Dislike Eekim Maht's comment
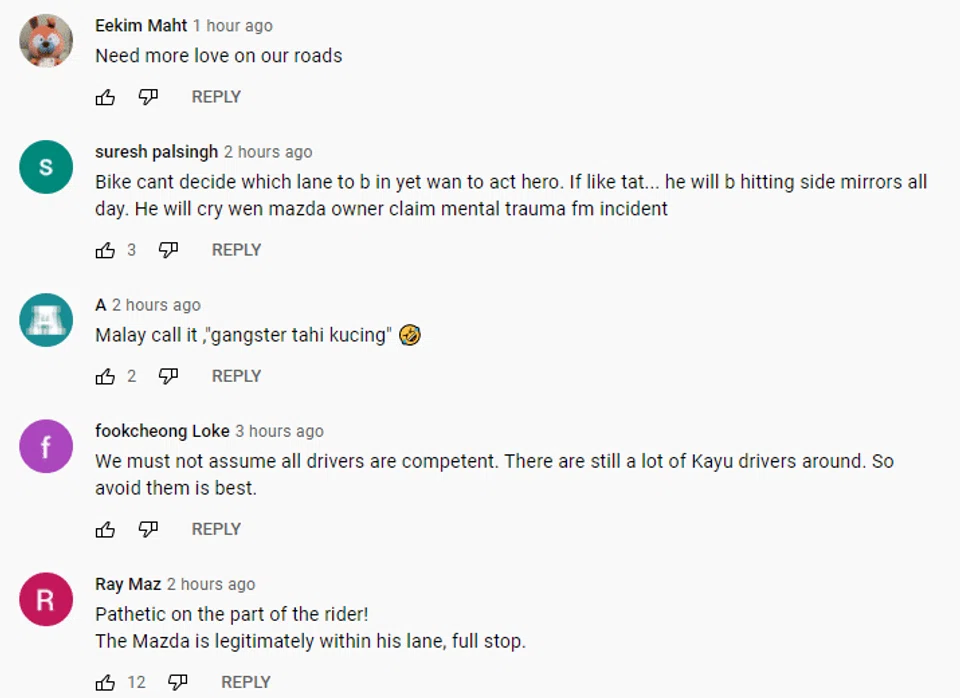Screen dimensions: 960x698 point(148,97)
